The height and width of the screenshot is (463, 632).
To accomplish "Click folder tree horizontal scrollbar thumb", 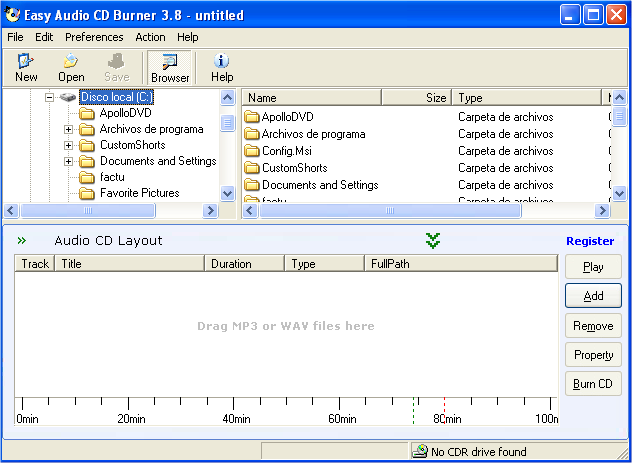I will (87, 210).
